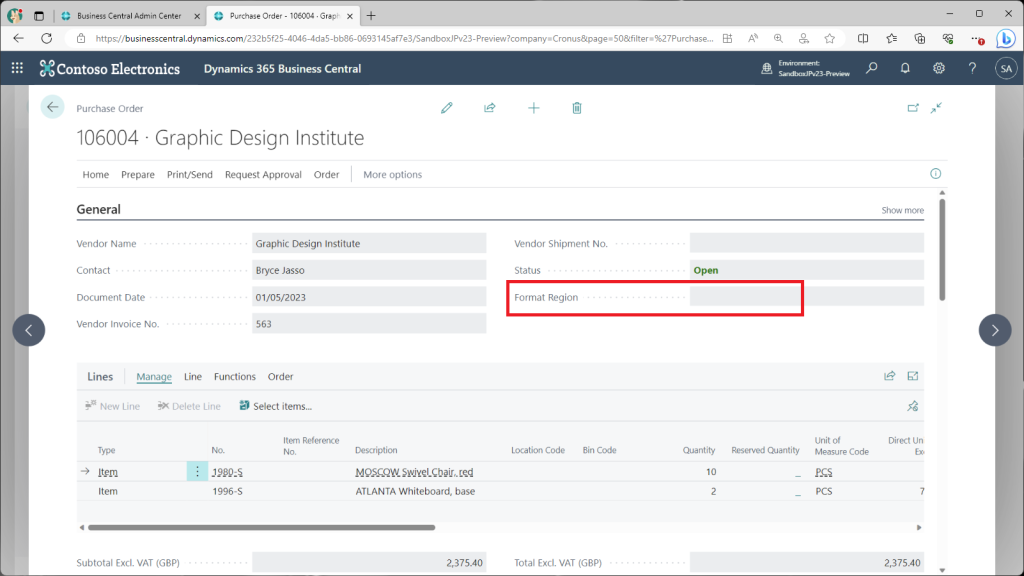Open row menu dots for 1980-S line
This screenshot has width=1024, height=576.
(197, 472)
